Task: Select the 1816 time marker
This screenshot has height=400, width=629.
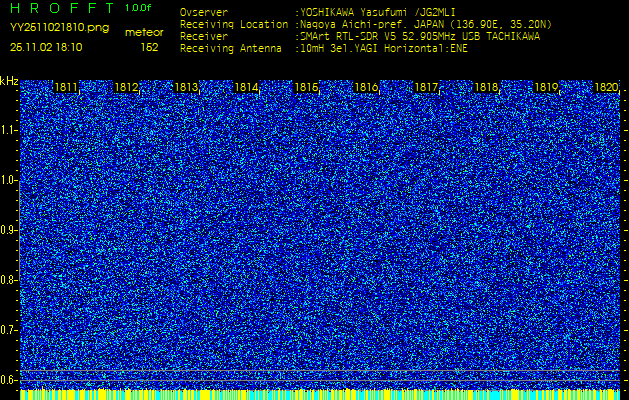Action: click(x=366, y=87)
